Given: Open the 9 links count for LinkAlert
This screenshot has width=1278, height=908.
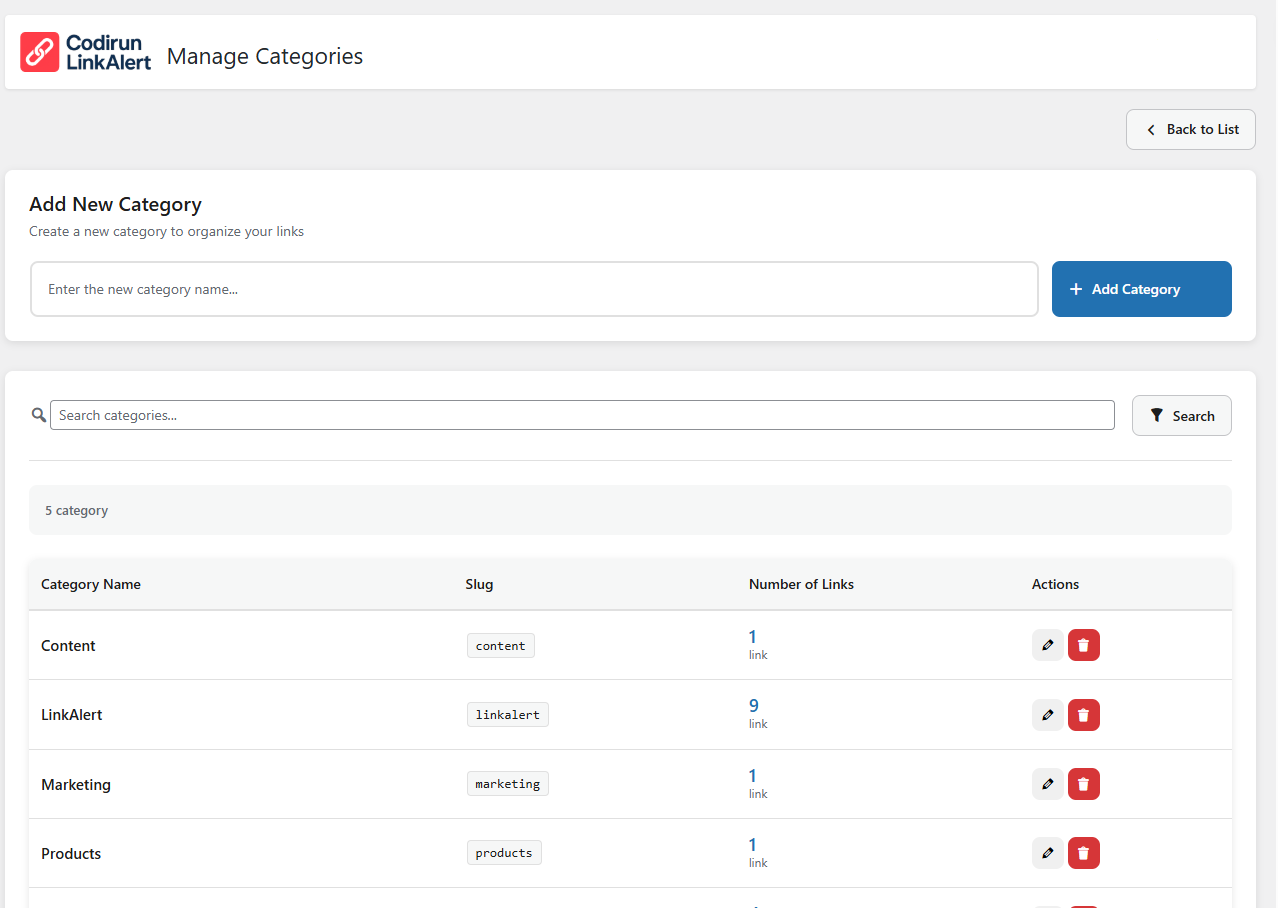Looking at the screenshot, I should [x=754, y=706].
